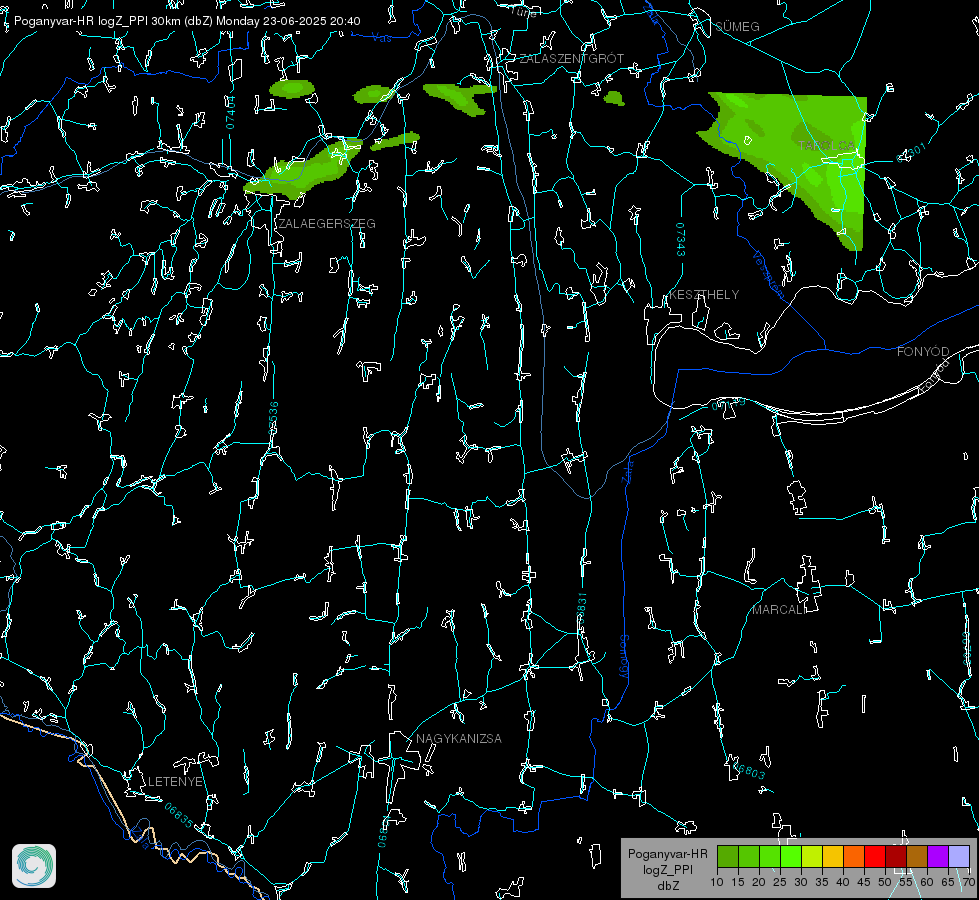Click the NAGYKANIZSA city label
This screenshot has width=979, height=900.
click(x=459, y=738)
